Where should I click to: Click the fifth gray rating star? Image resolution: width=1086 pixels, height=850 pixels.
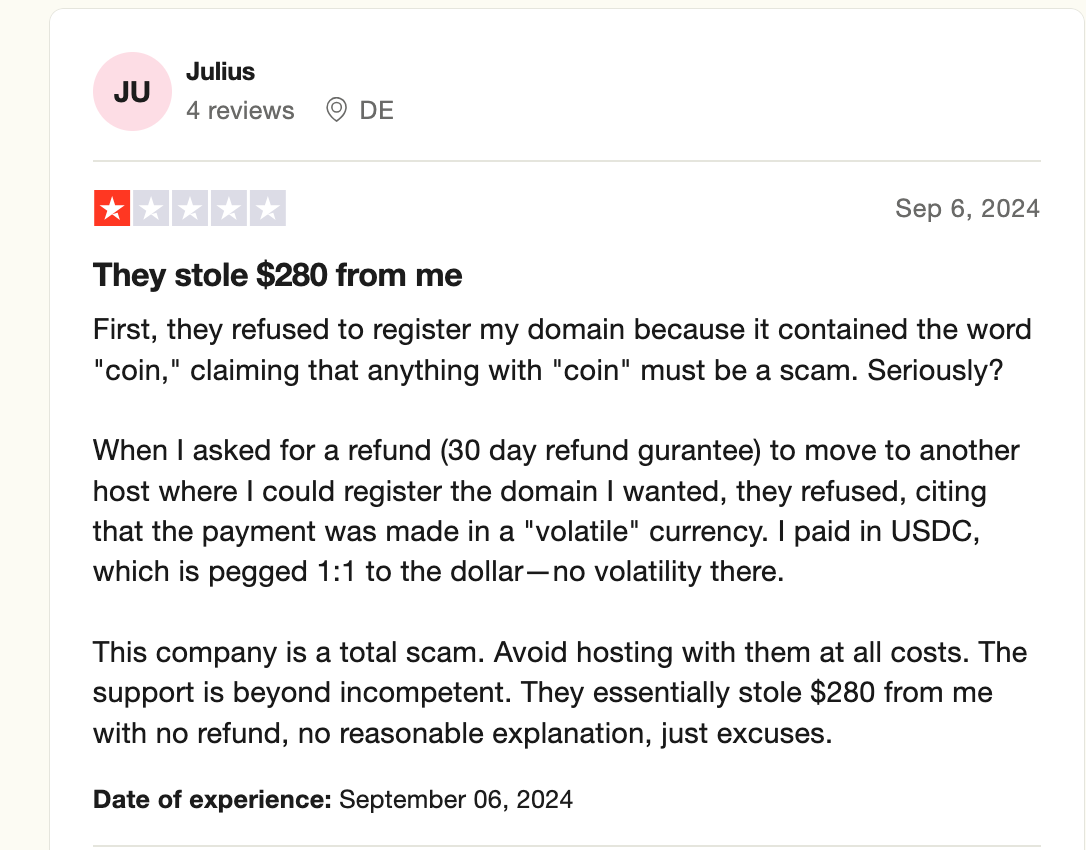tap(268, 208)
